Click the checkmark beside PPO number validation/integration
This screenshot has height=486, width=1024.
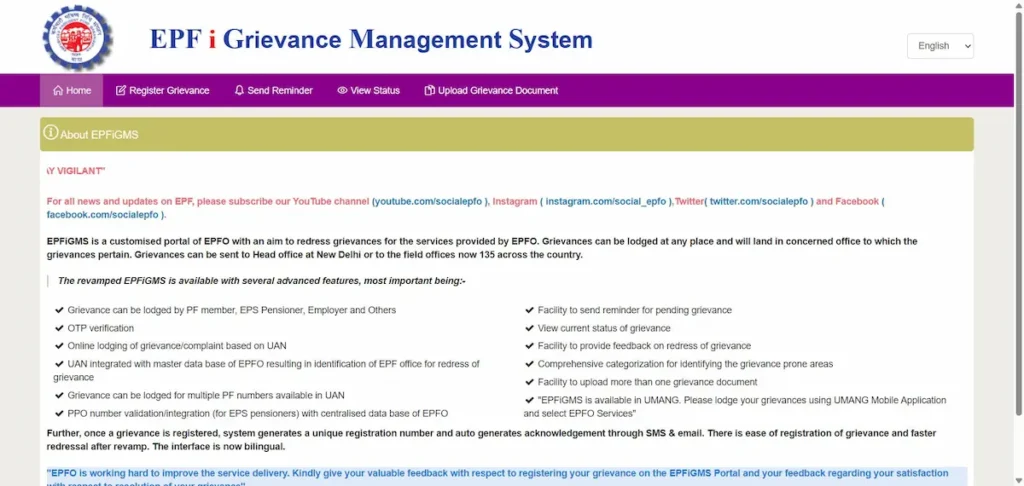pos(59,413)
